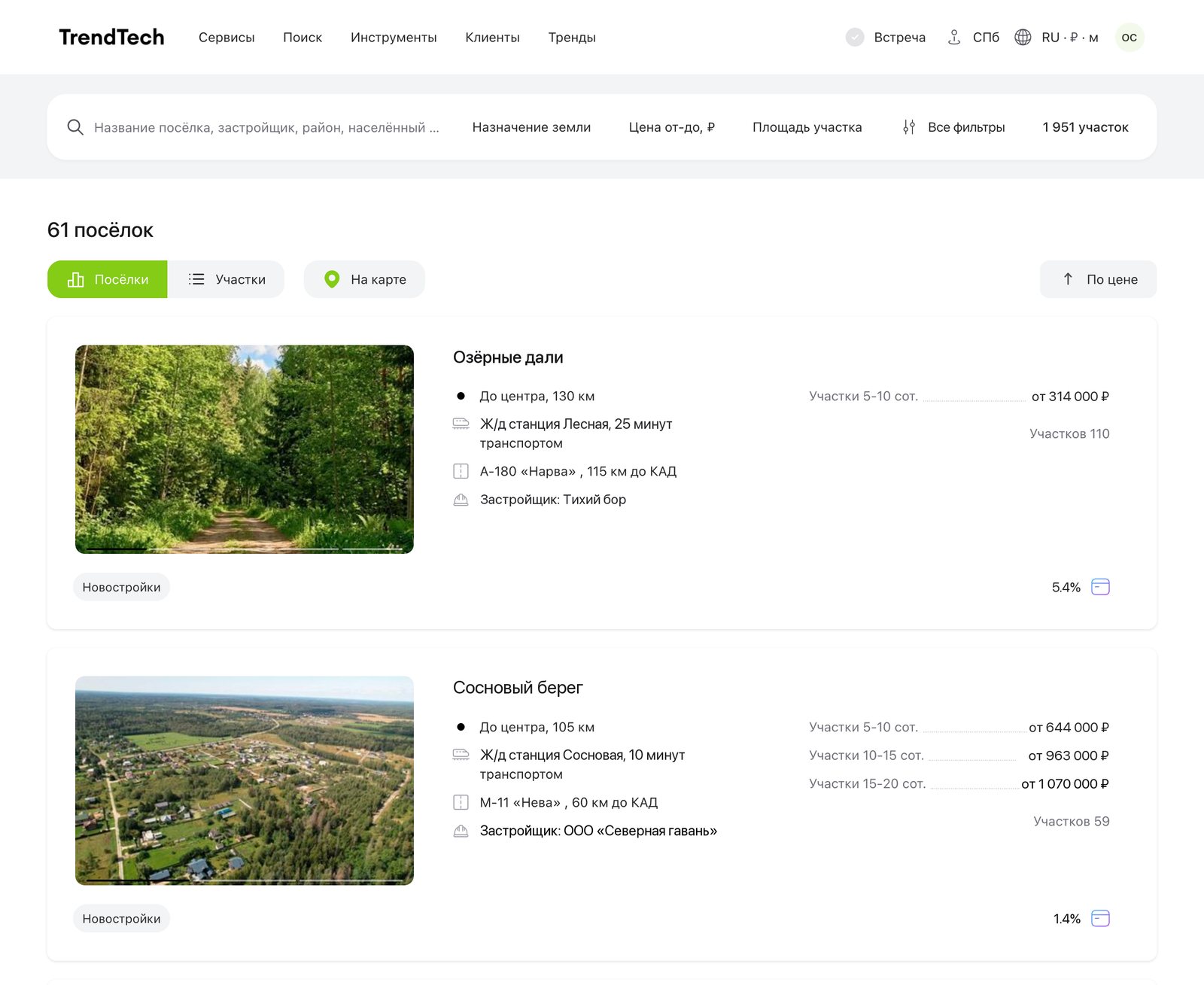The image size is (1204, 985).
Task: Select photo slider bar on Озёрные дали image
Action: (x=245, y=549)
